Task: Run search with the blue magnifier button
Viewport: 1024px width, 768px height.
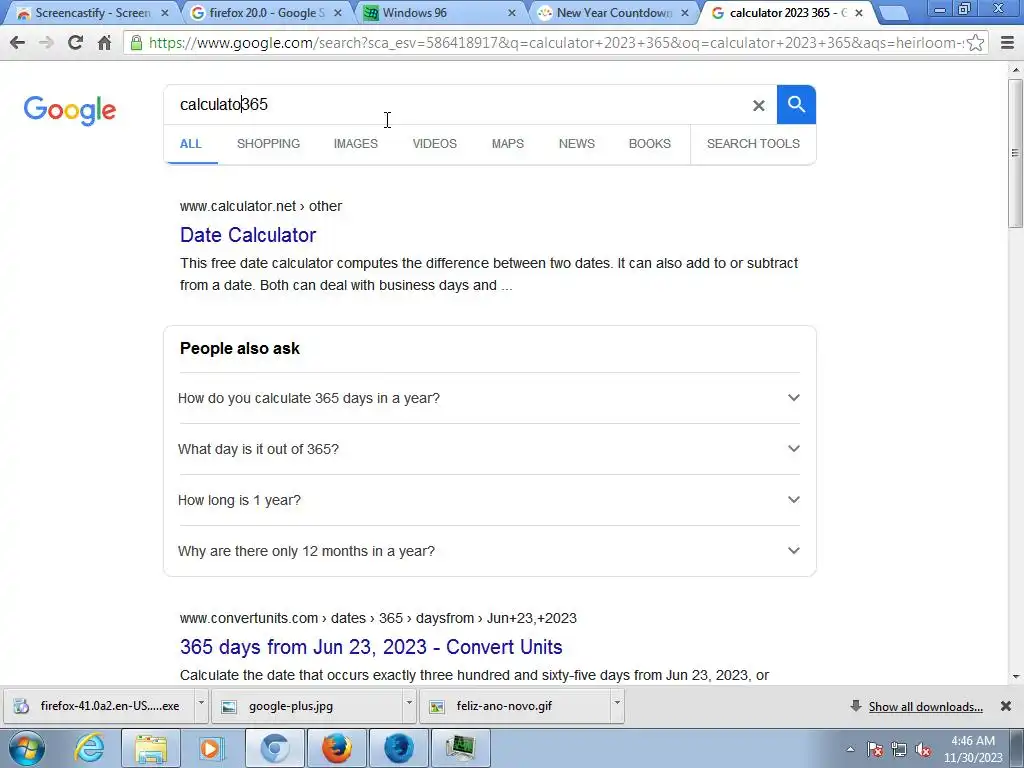Action: pyautogui.click(x=796, y=104)
